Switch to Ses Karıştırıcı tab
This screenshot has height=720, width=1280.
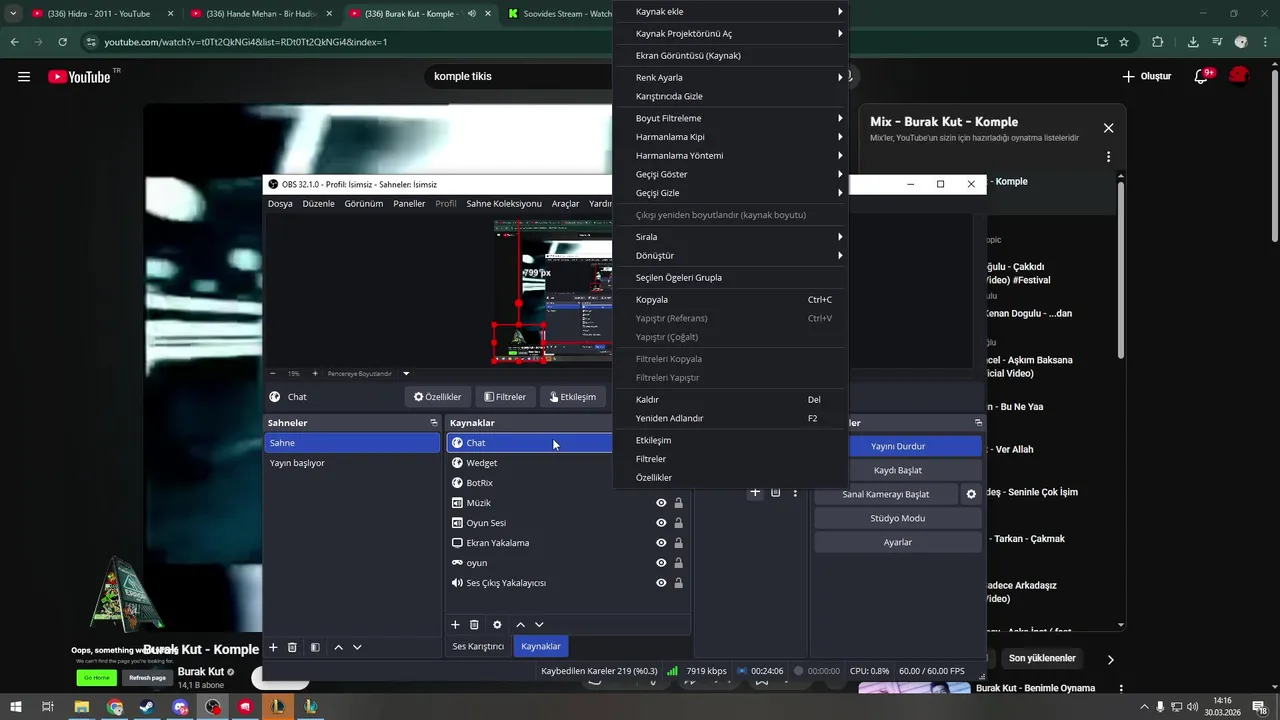[478, 646]
